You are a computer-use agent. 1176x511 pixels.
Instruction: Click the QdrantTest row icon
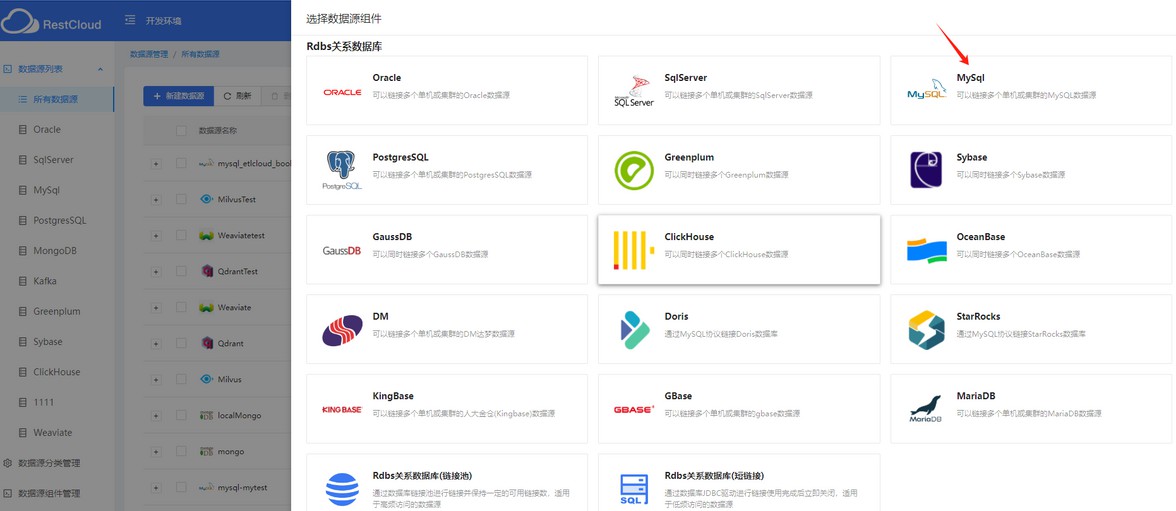coord(208,271)
